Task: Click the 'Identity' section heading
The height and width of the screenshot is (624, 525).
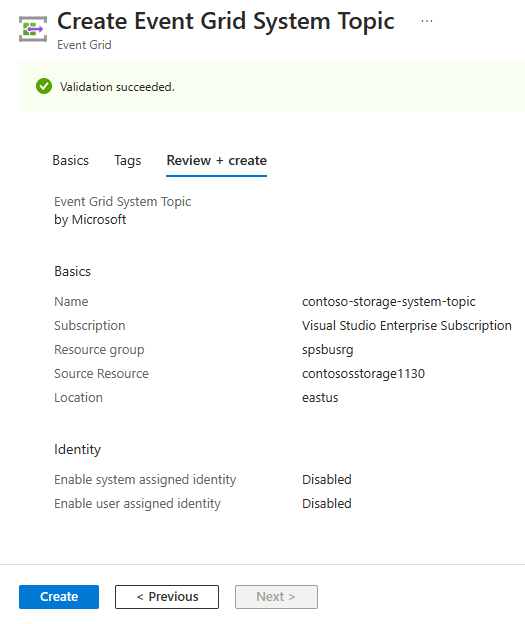Action: (x=77, y=450)
